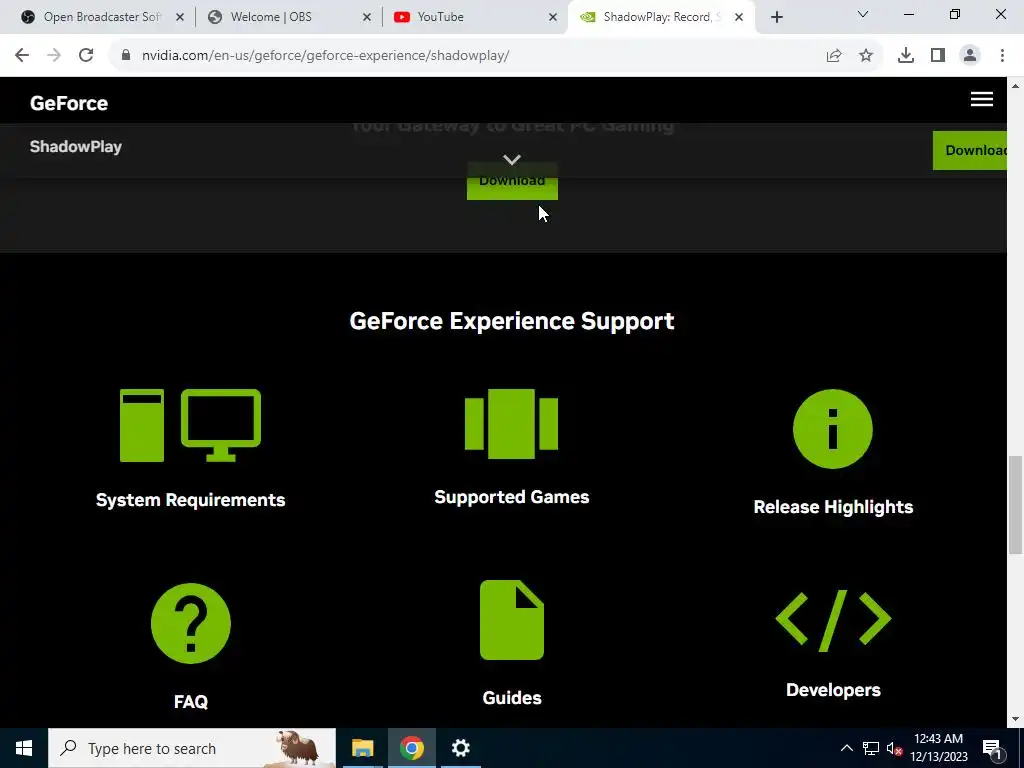Image resolution: width=1024 pixels, height=768 pixels.
Task: Show hidden system tray icons
Action: (x=846, y=748)
